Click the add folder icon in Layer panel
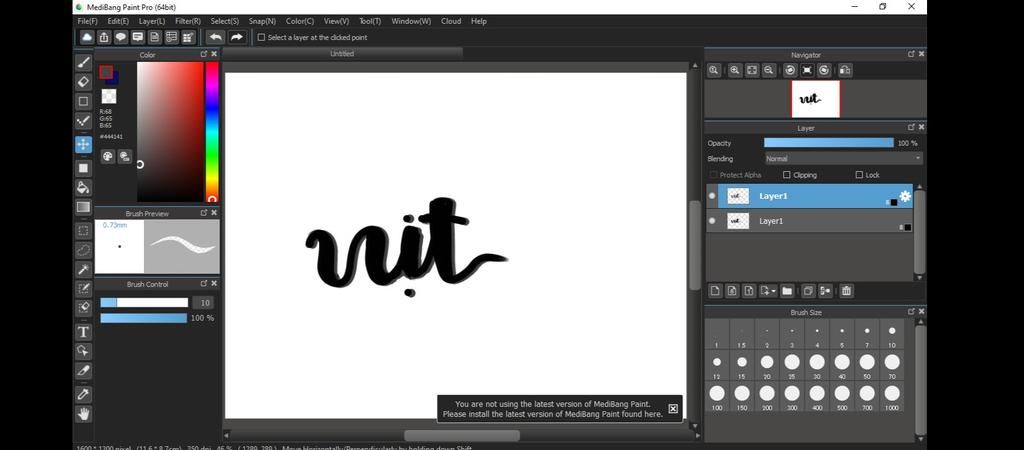The image size is (1024, 450). (787, 291)
